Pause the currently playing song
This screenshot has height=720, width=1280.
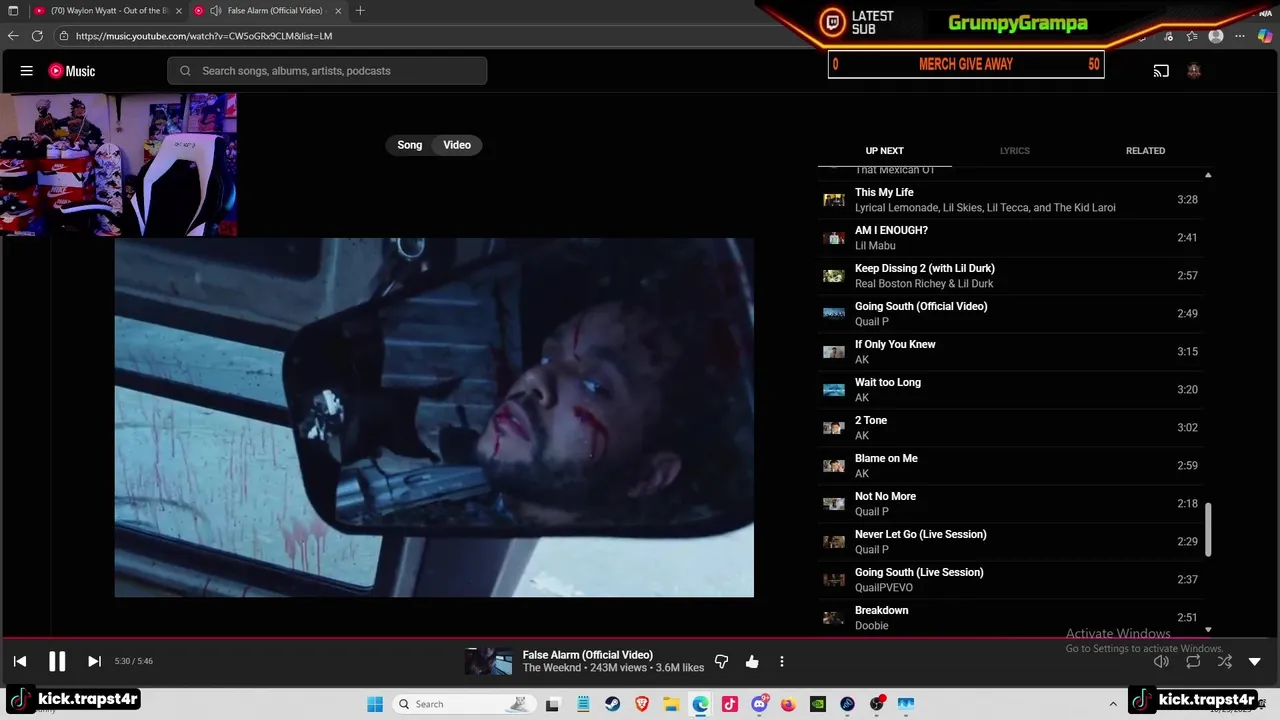coord(57,661)
